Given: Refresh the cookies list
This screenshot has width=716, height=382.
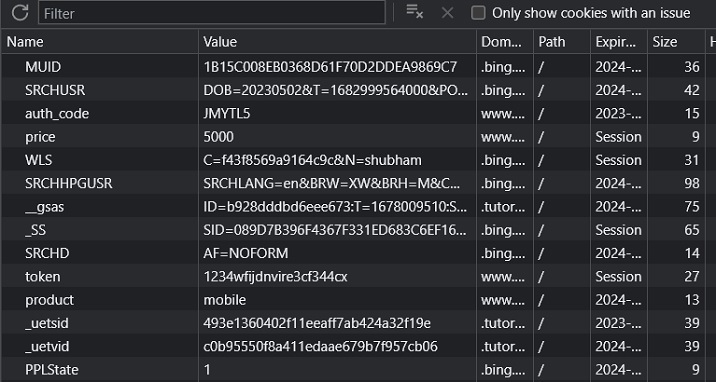Looking at the screenshot, I should (20, 13).
